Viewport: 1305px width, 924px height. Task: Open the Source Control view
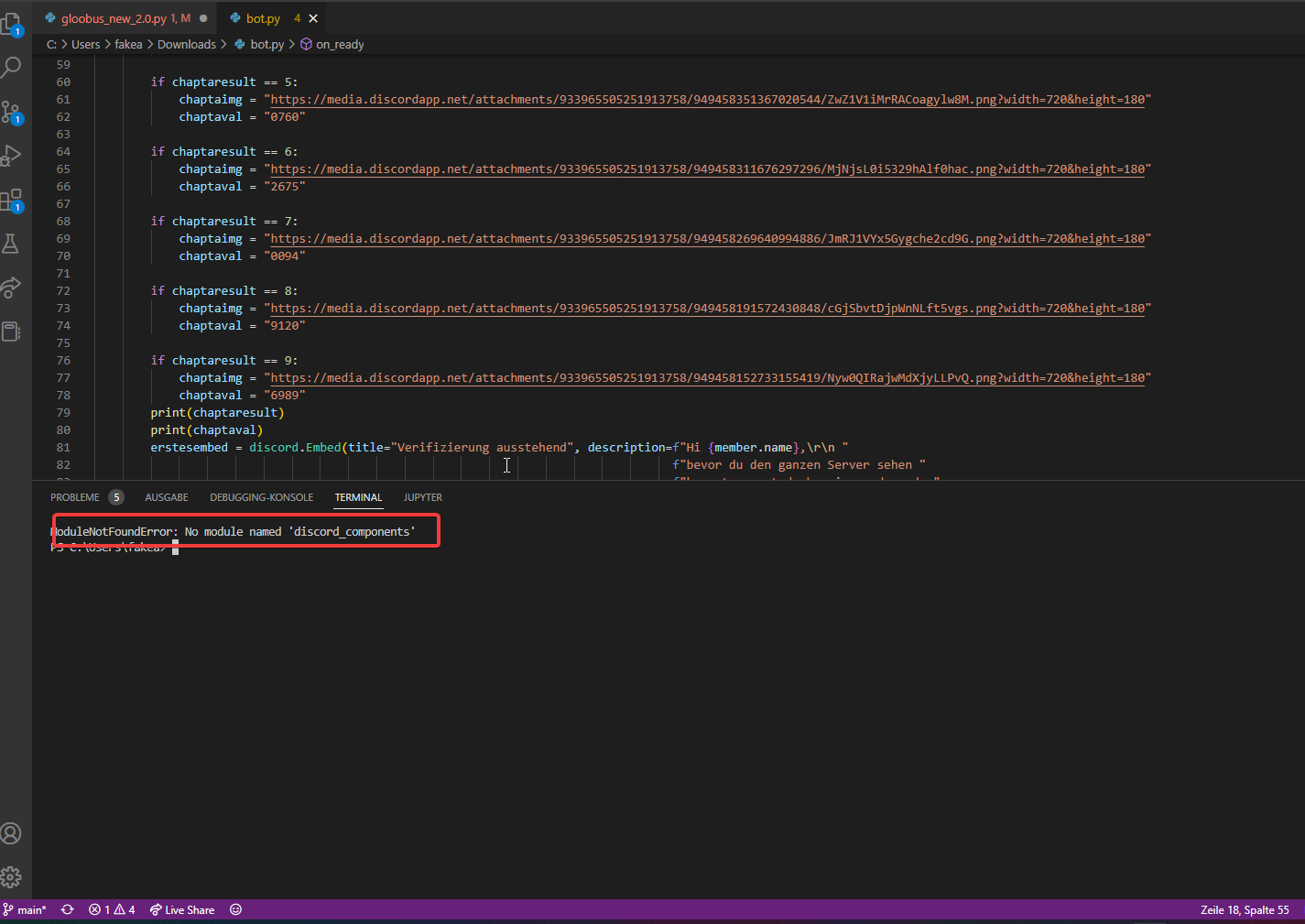(11, 112)
